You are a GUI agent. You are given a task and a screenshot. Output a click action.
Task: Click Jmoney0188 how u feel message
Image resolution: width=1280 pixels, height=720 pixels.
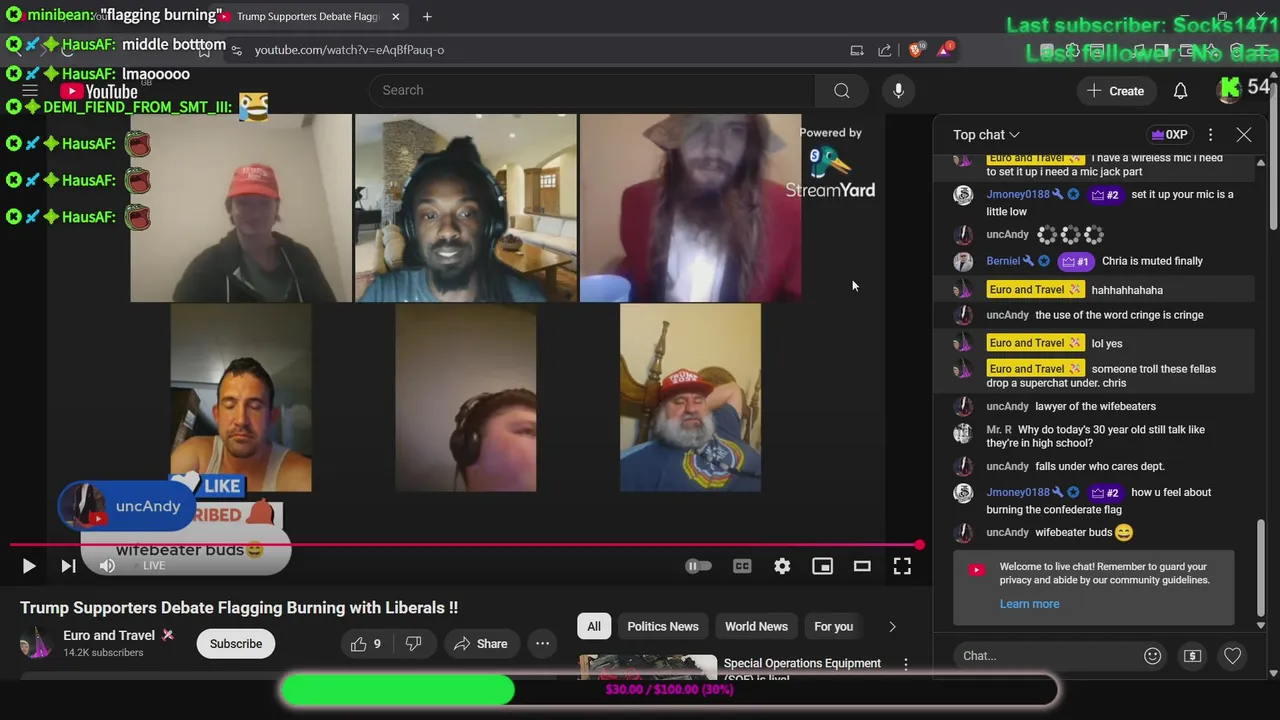tap(1093, 501)
